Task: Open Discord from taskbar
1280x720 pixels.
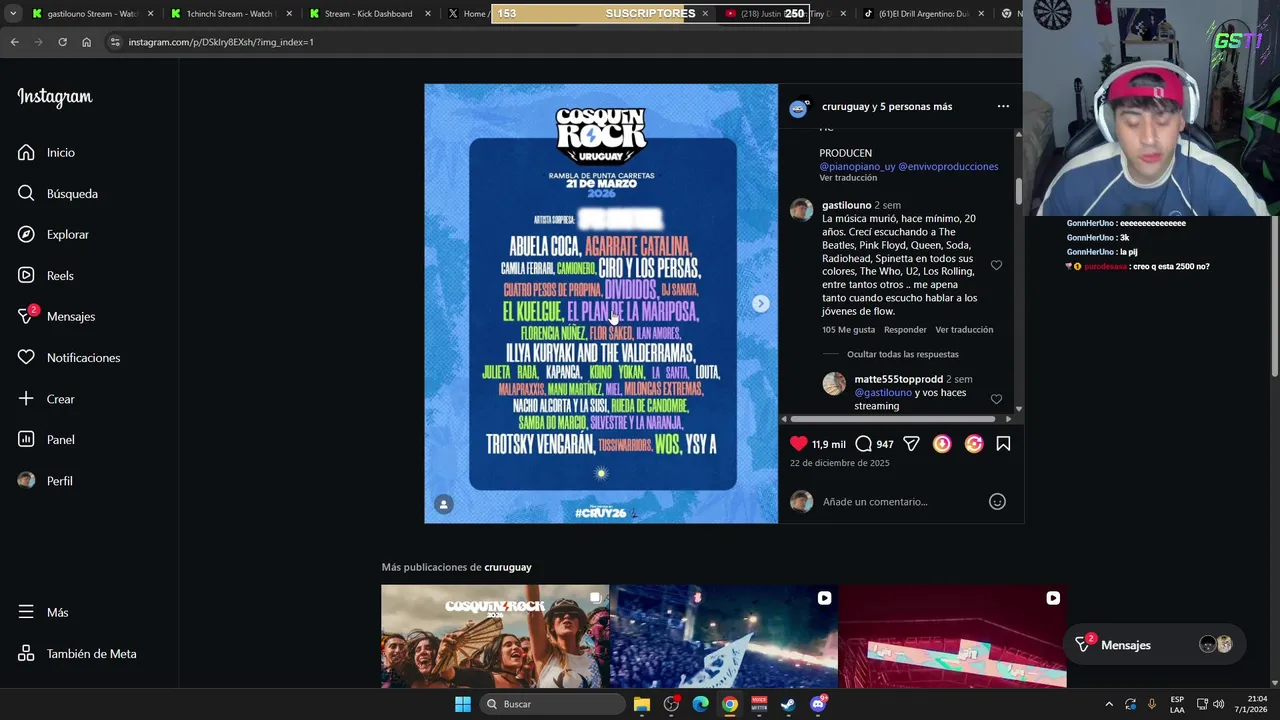Action: [818, 704]
